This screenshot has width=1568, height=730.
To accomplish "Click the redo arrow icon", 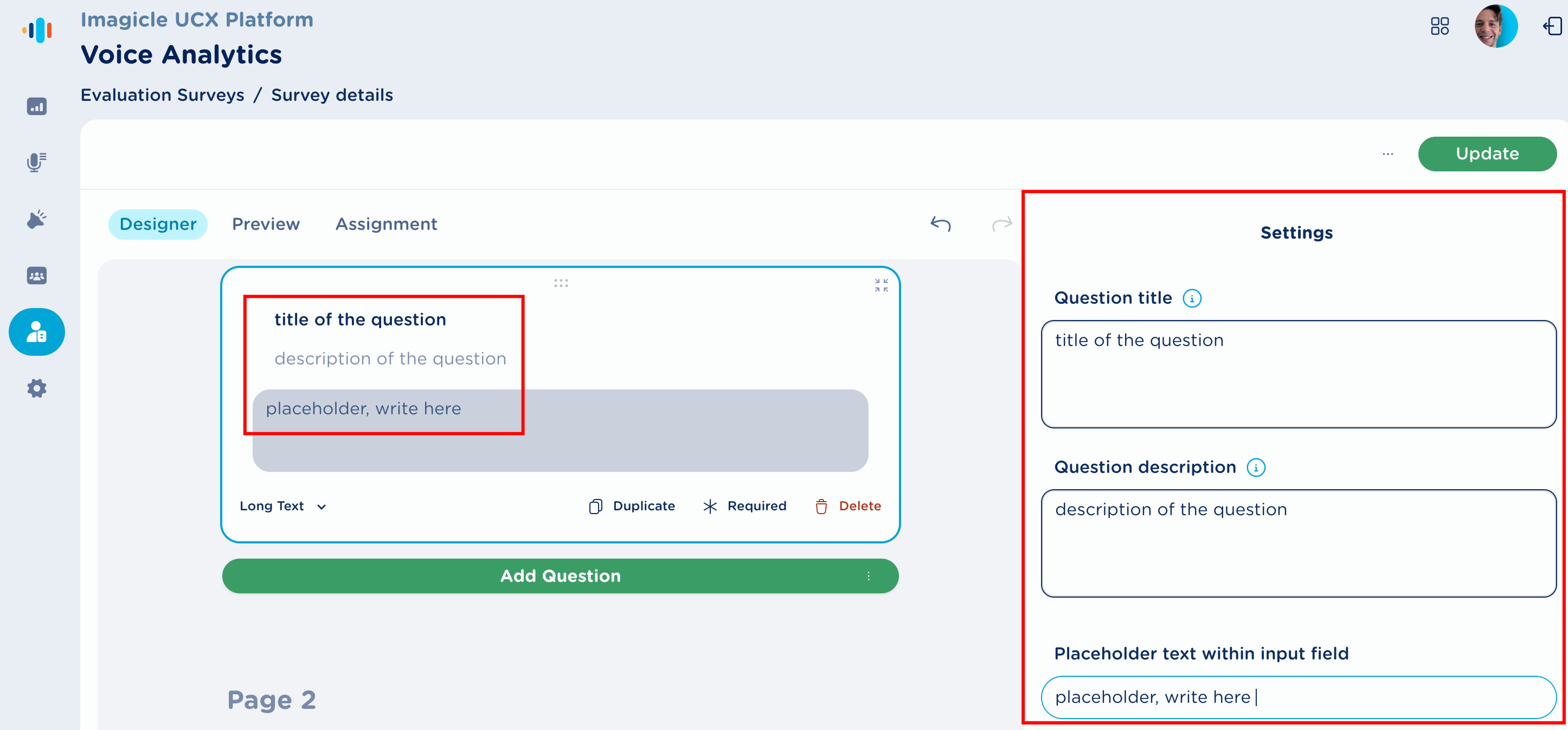I will coord(1001,224).
